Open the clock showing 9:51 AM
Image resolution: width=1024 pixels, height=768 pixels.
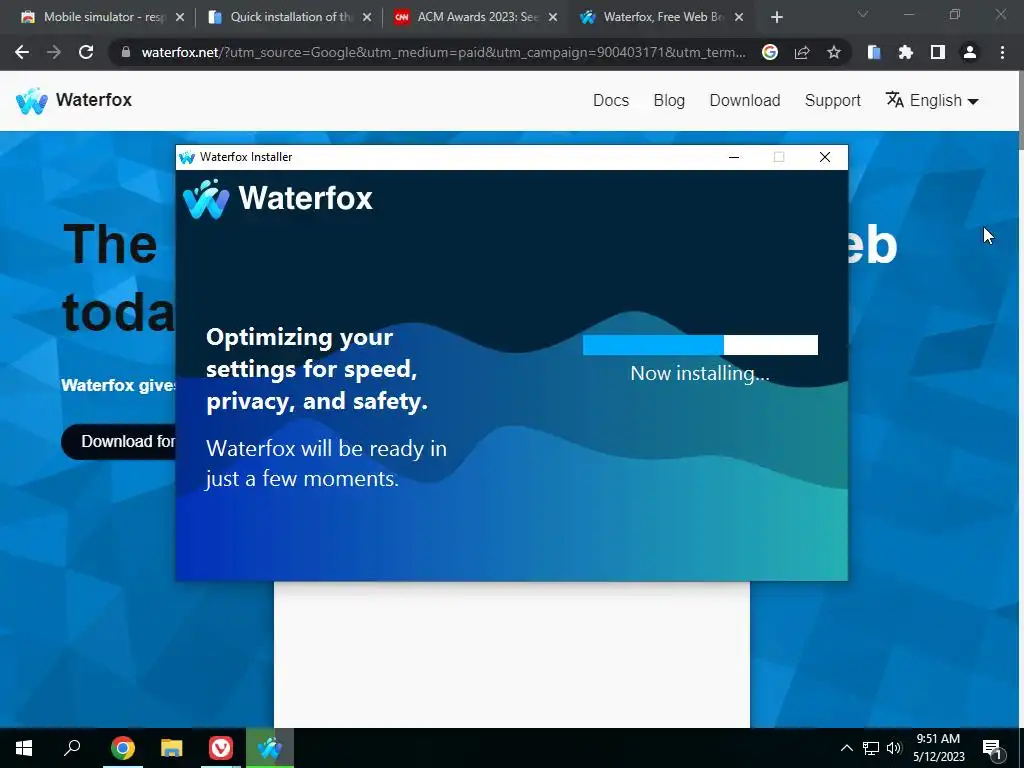coord(938,748)
